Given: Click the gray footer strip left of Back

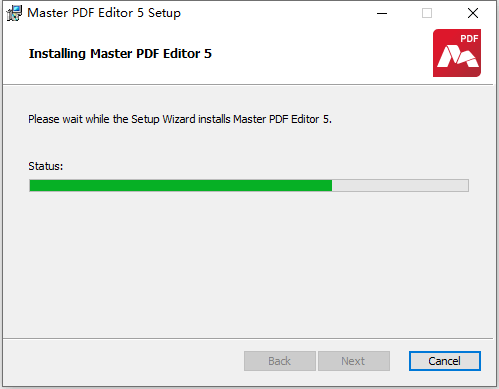Looking at the screenshot, I should click(x=123, y=362).
